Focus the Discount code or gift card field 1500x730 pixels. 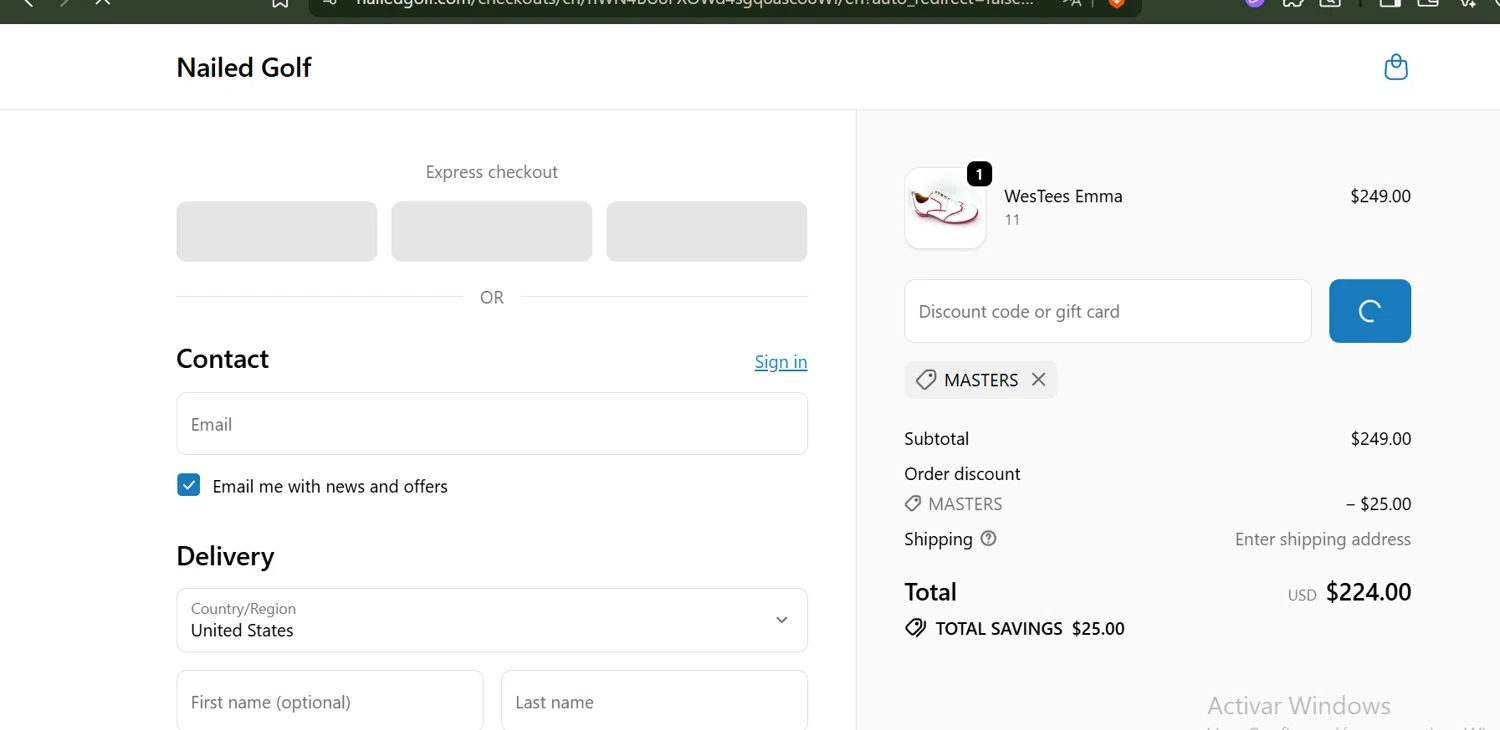click(x=1108, y=311)
